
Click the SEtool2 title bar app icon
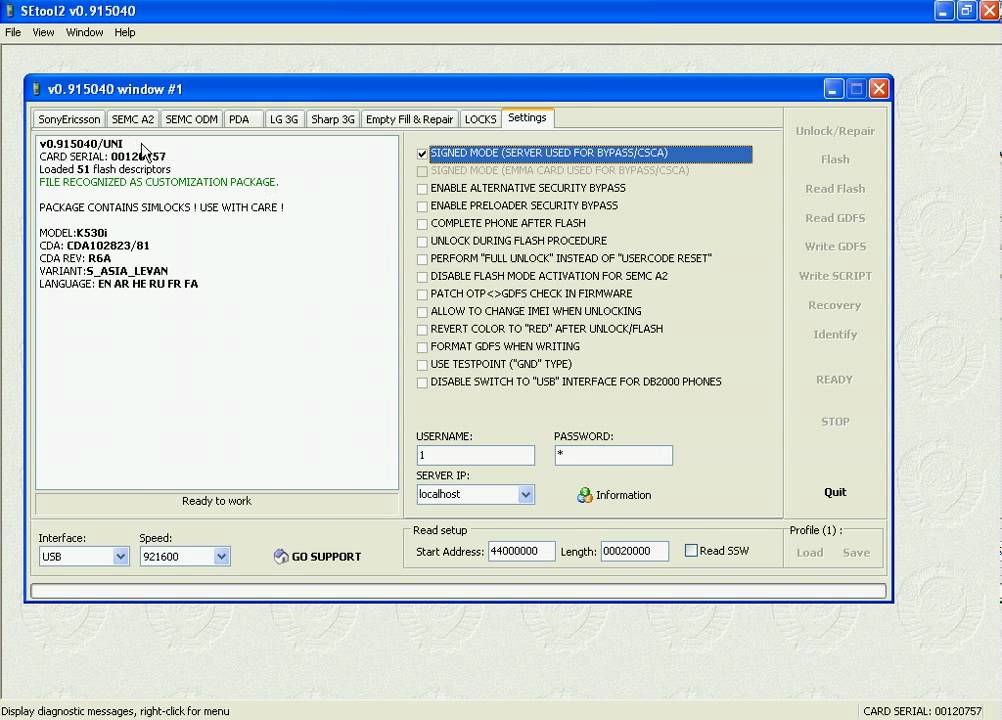pos(10,11)
